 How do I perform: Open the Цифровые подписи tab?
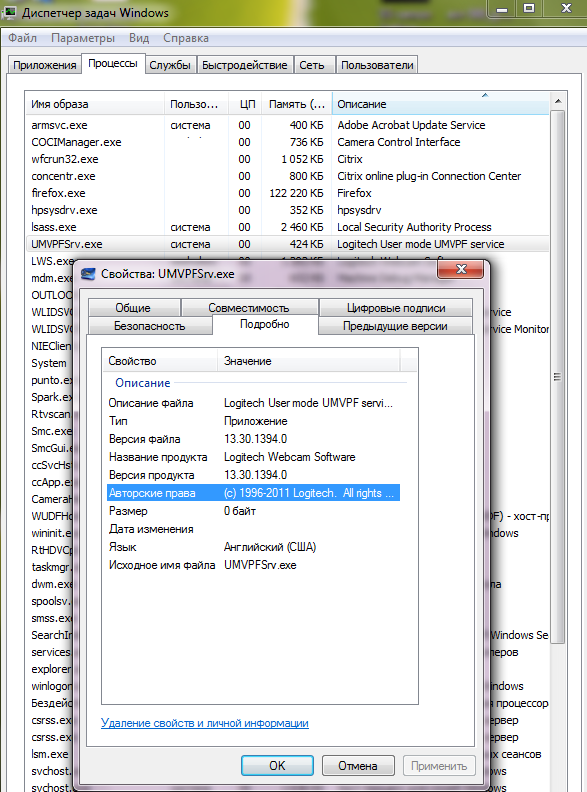396,308
